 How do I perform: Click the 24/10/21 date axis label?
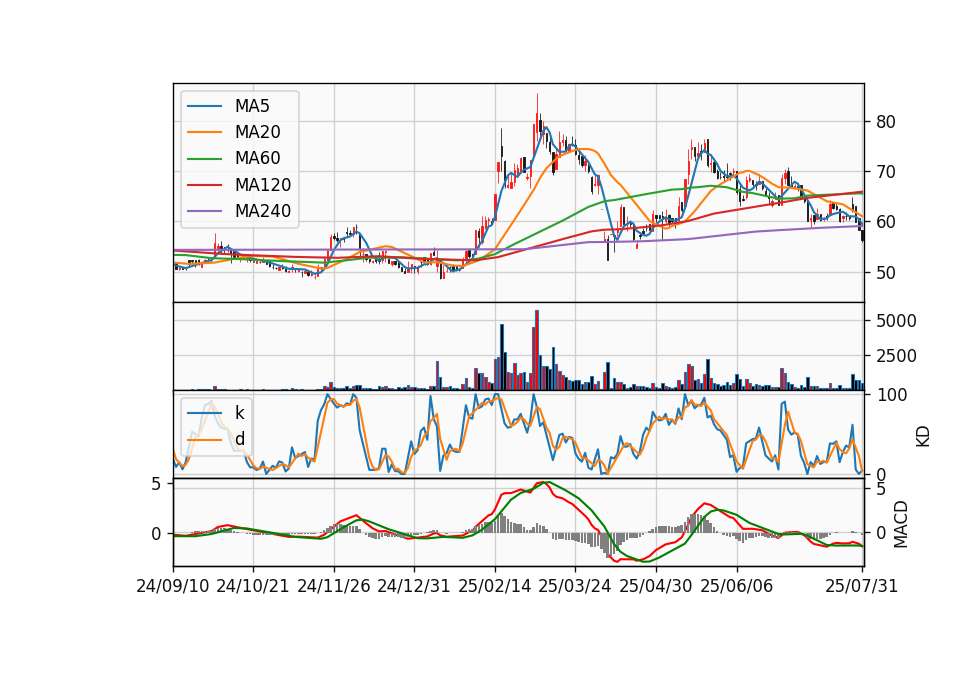[253, 586]
